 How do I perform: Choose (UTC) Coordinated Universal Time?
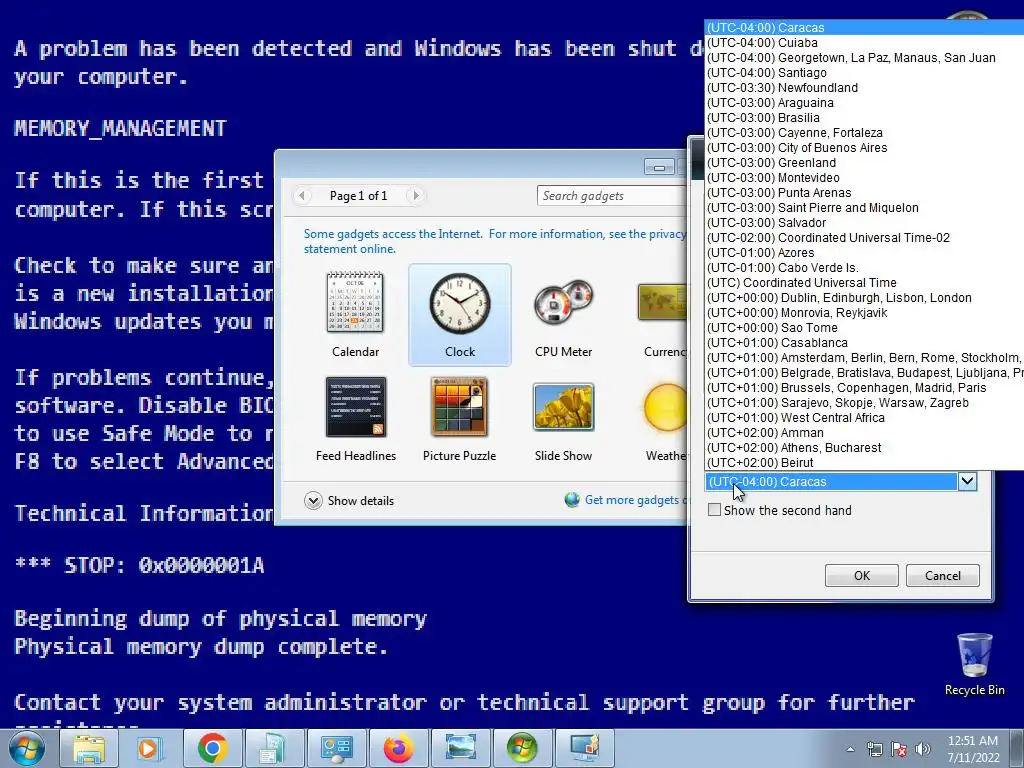tap(865, 283)
